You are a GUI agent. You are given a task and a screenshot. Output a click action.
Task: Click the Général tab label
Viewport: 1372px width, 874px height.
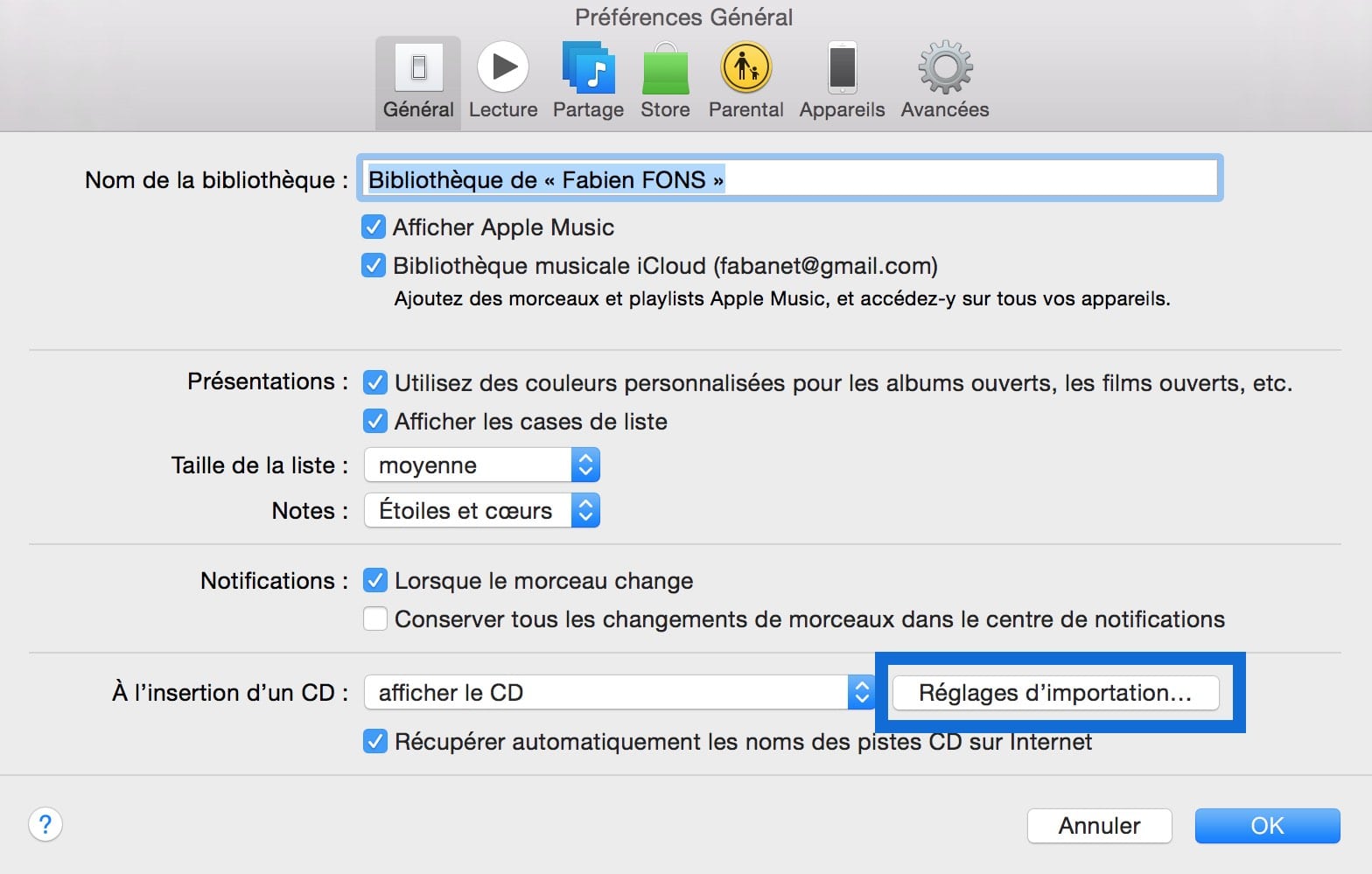418,109
